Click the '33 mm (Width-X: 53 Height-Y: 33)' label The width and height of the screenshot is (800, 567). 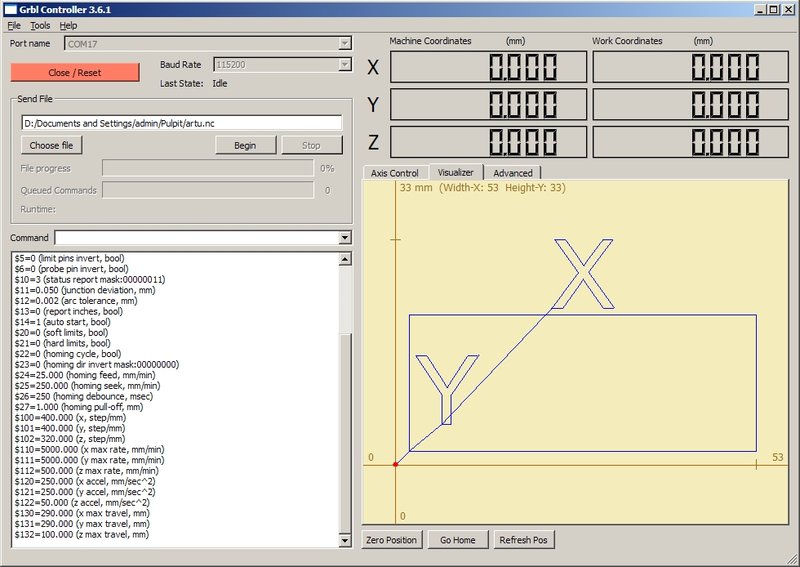[483, 187]
